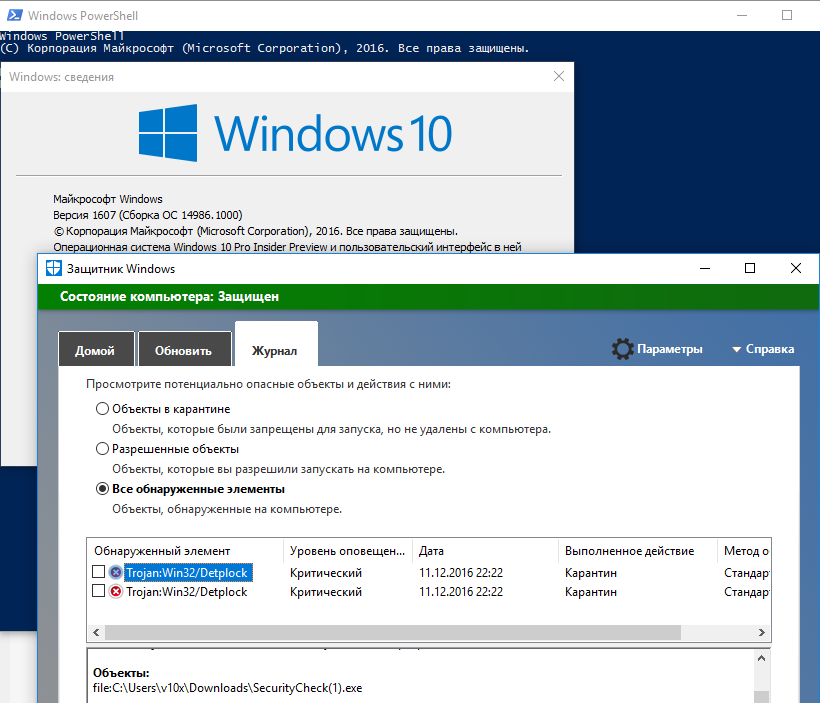This screenshot has height=703, width=820.
Task: Tick the checkbox of the second Trojan:Win32/Detplock row
Action: (98, 591)
